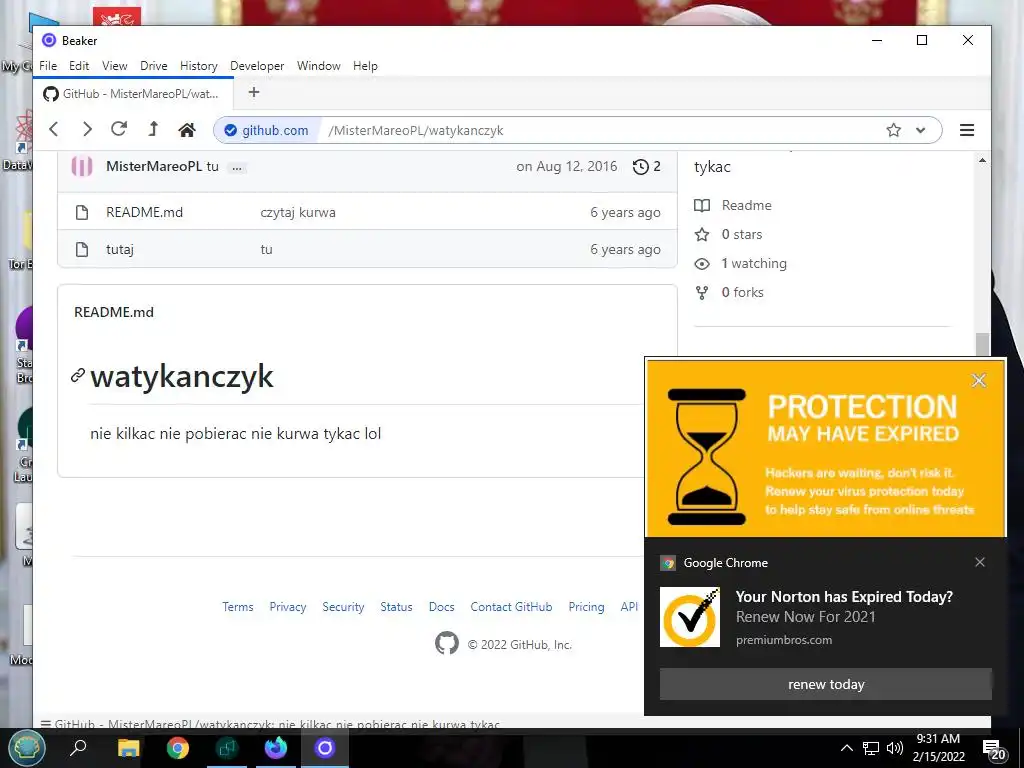Viewport: 1024px width, 768px height.
Task: Open the Firefox-style taskbar browser icon
Action: 276,748
